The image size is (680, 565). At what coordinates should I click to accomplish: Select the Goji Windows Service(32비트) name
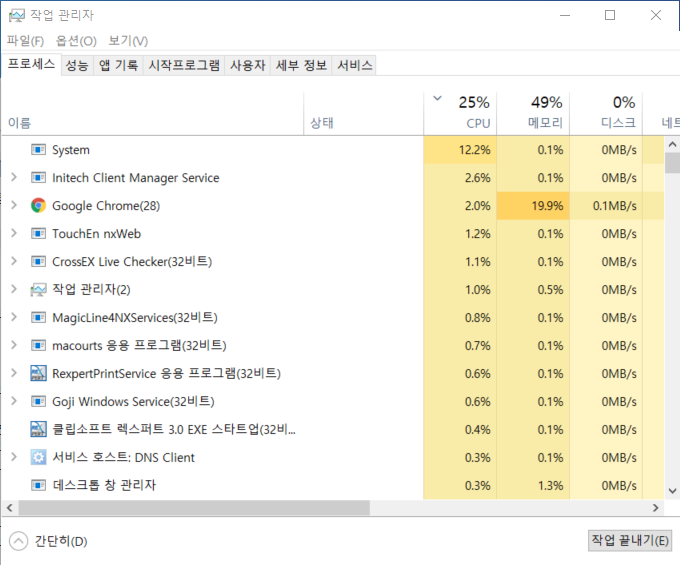pyautogui.click(x=133, y=402)
